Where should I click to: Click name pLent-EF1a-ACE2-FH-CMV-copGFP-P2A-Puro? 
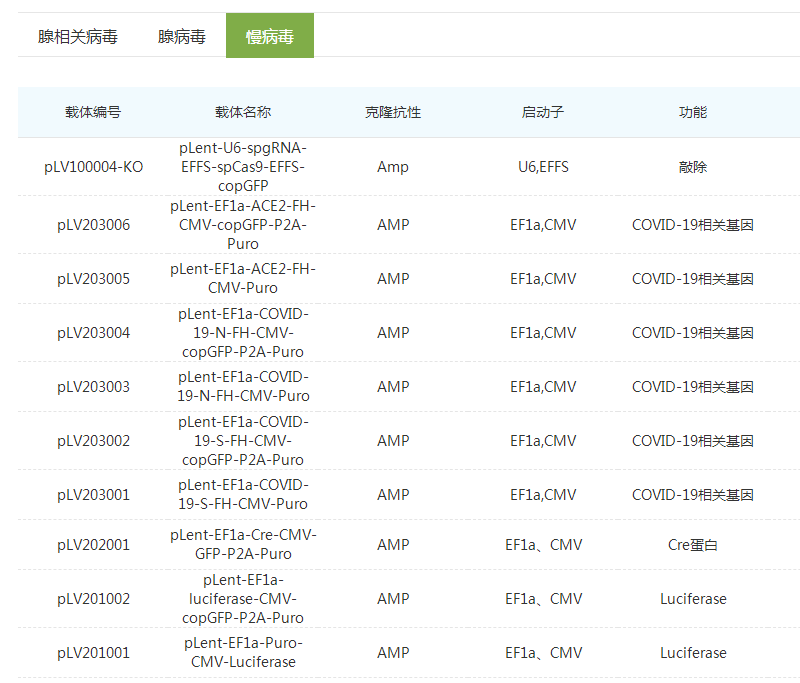[243, 225]
